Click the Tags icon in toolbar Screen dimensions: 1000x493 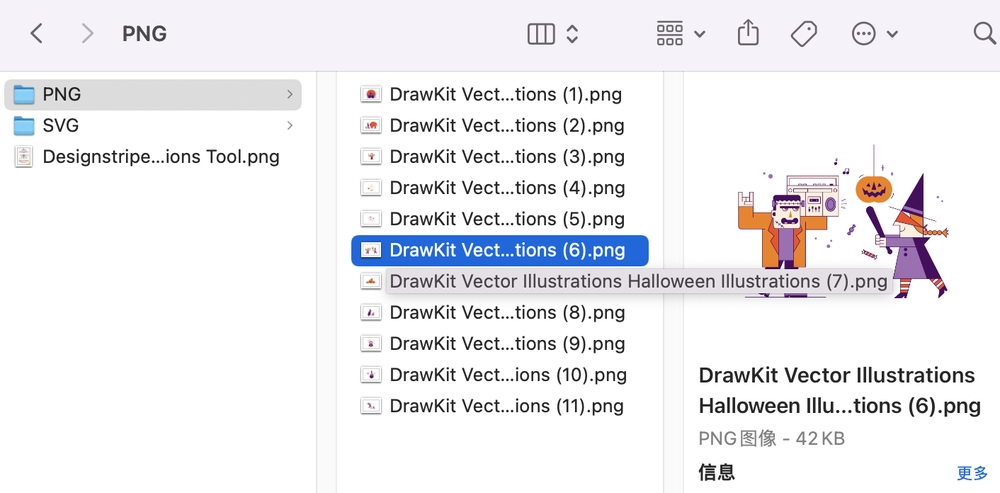tap(804, 34)
